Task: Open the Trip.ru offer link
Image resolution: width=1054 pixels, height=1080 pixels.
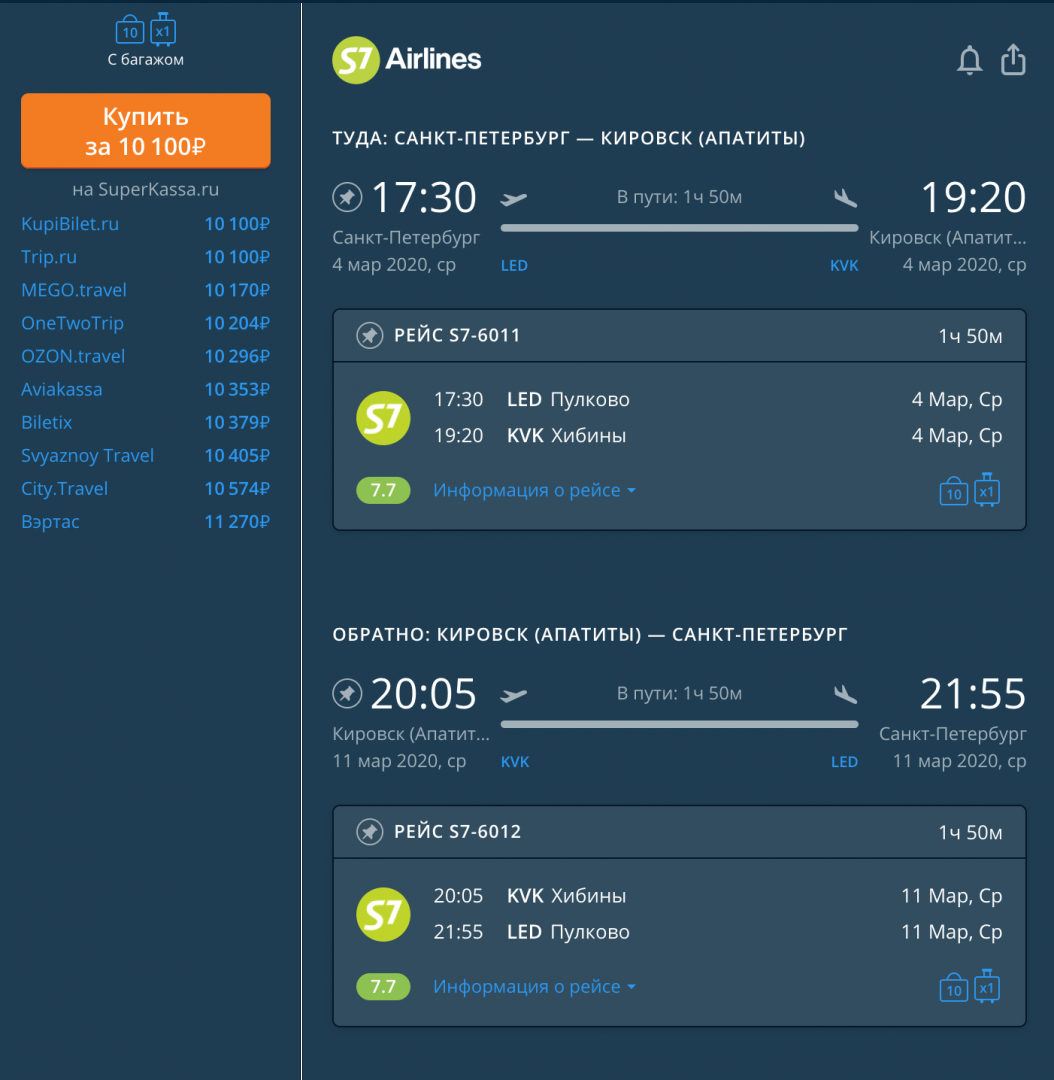Action: (49, 257)
